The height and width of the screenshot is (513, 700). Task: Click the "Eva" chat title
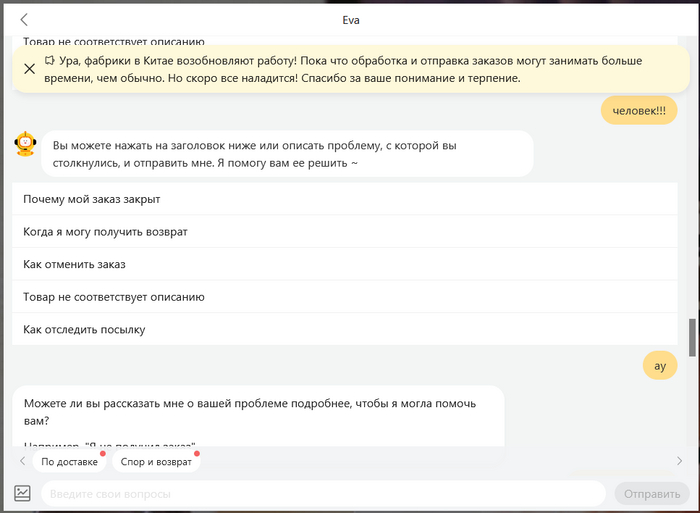[350, 20]
